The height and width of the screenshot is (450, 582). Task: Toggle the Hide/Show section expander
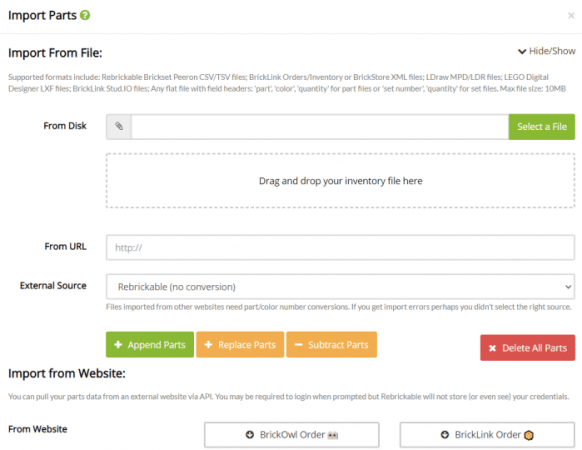click(x=547, y=51)
